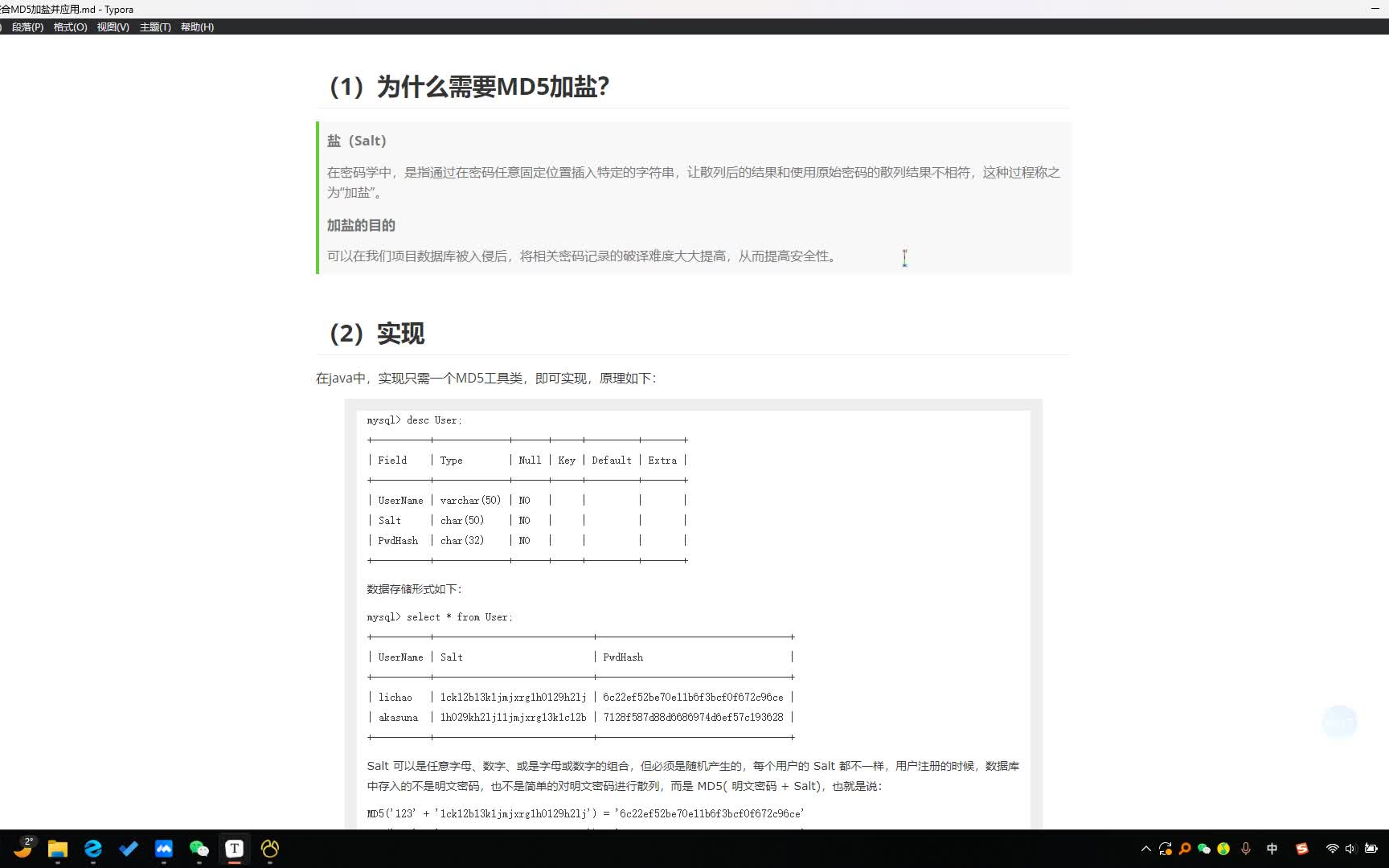The image size is (1389, 868).
Task: Click the 'mysql> select * from User;' line
Action: tap(440, 617)
